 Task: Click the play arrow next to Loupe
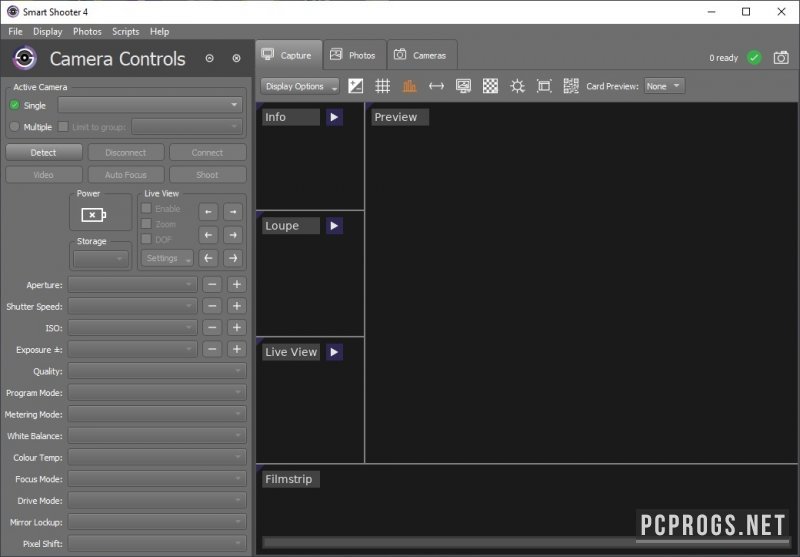click(x=334, y=226)
